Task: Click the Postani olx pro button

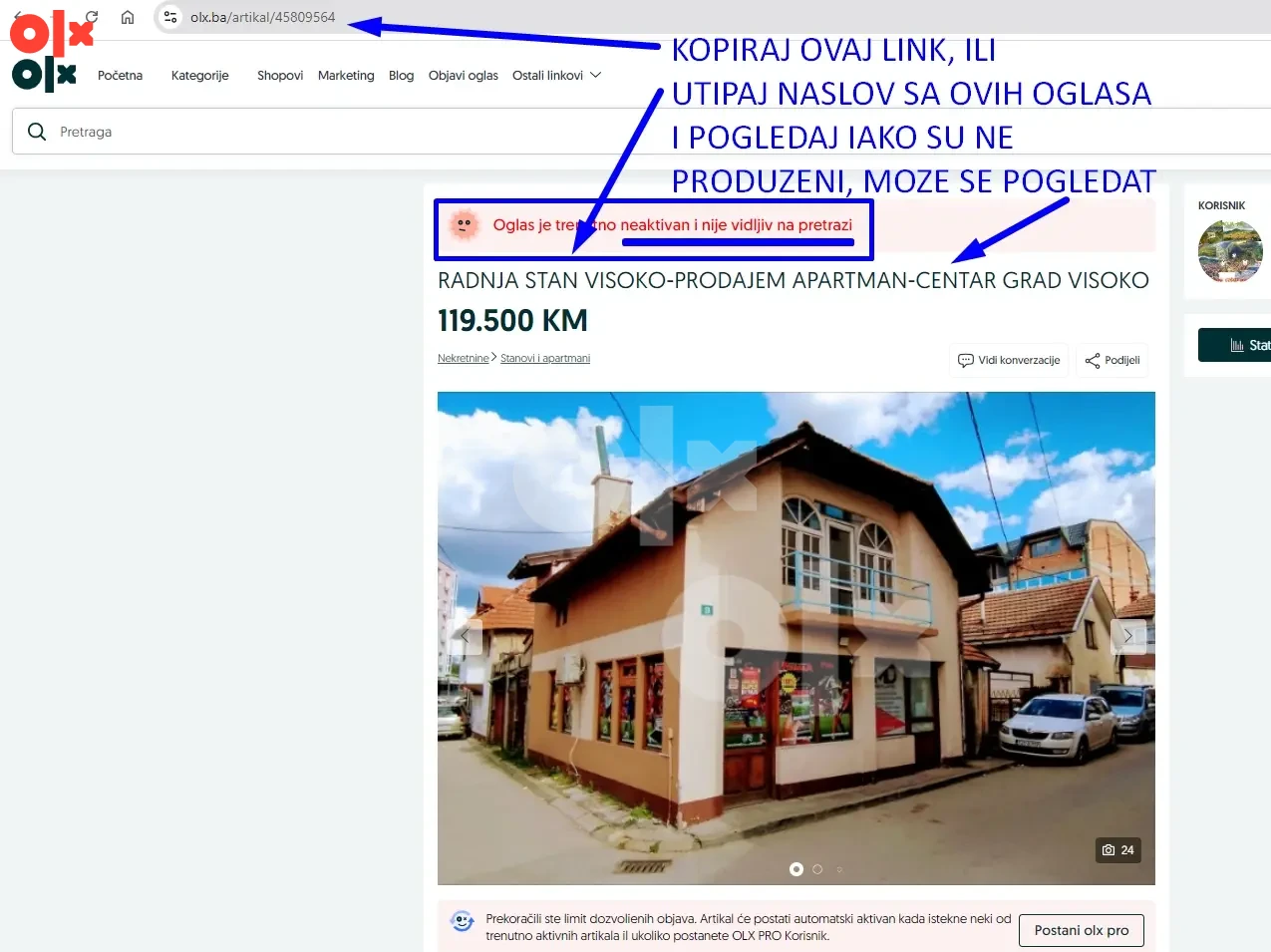Action: 1082,930
